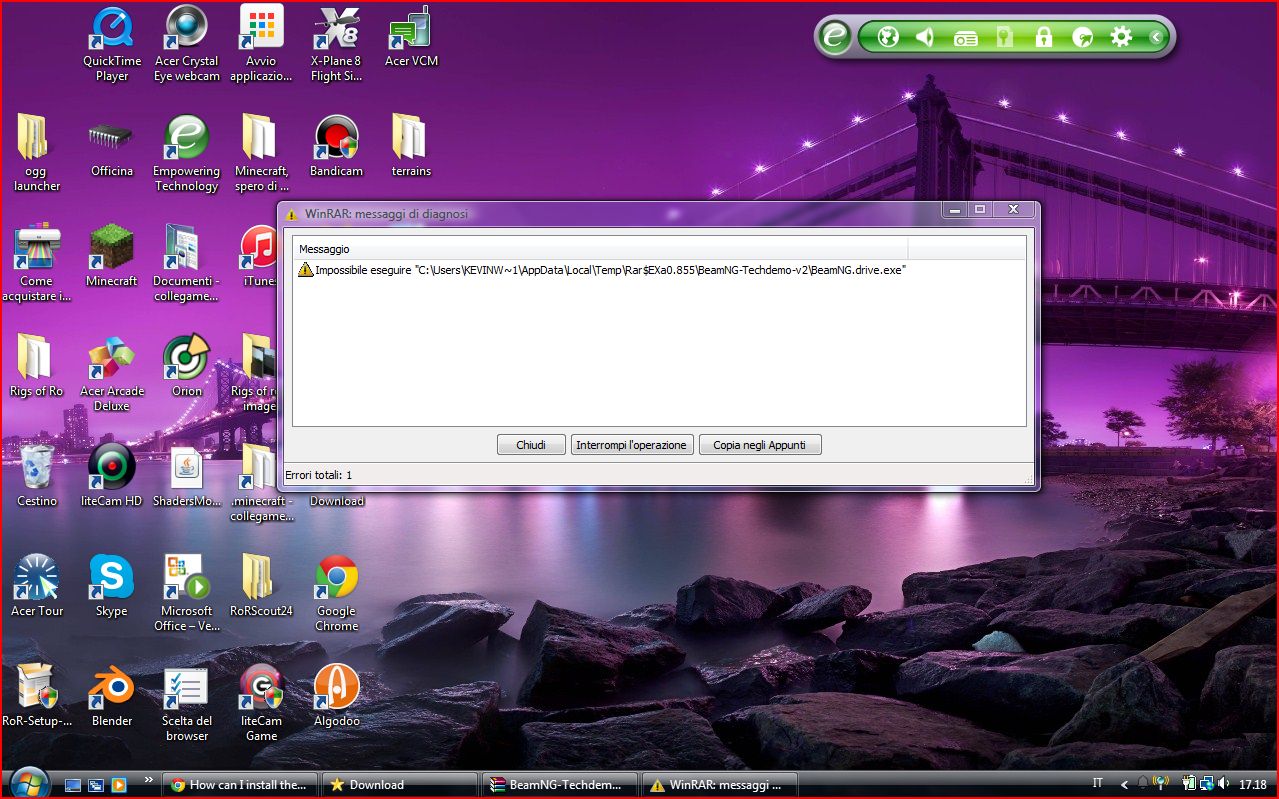Screen dimensions: 1279x799
Task: Open the globe network tool in Acer toolbar
Action: tap(888, 38)
